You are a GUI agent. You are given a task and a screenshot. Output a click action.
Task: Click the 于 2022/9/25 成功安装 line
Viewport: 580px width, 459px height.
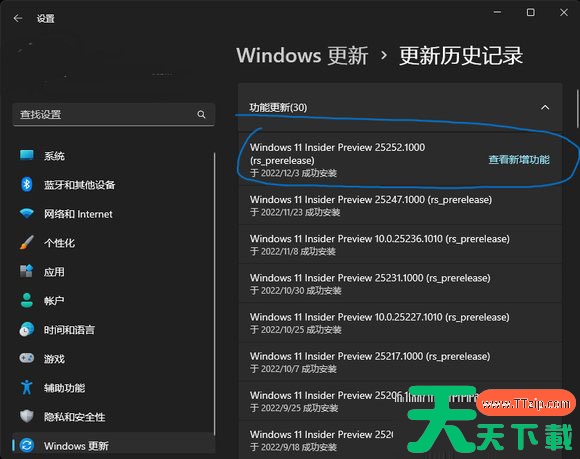click(294, 408)
